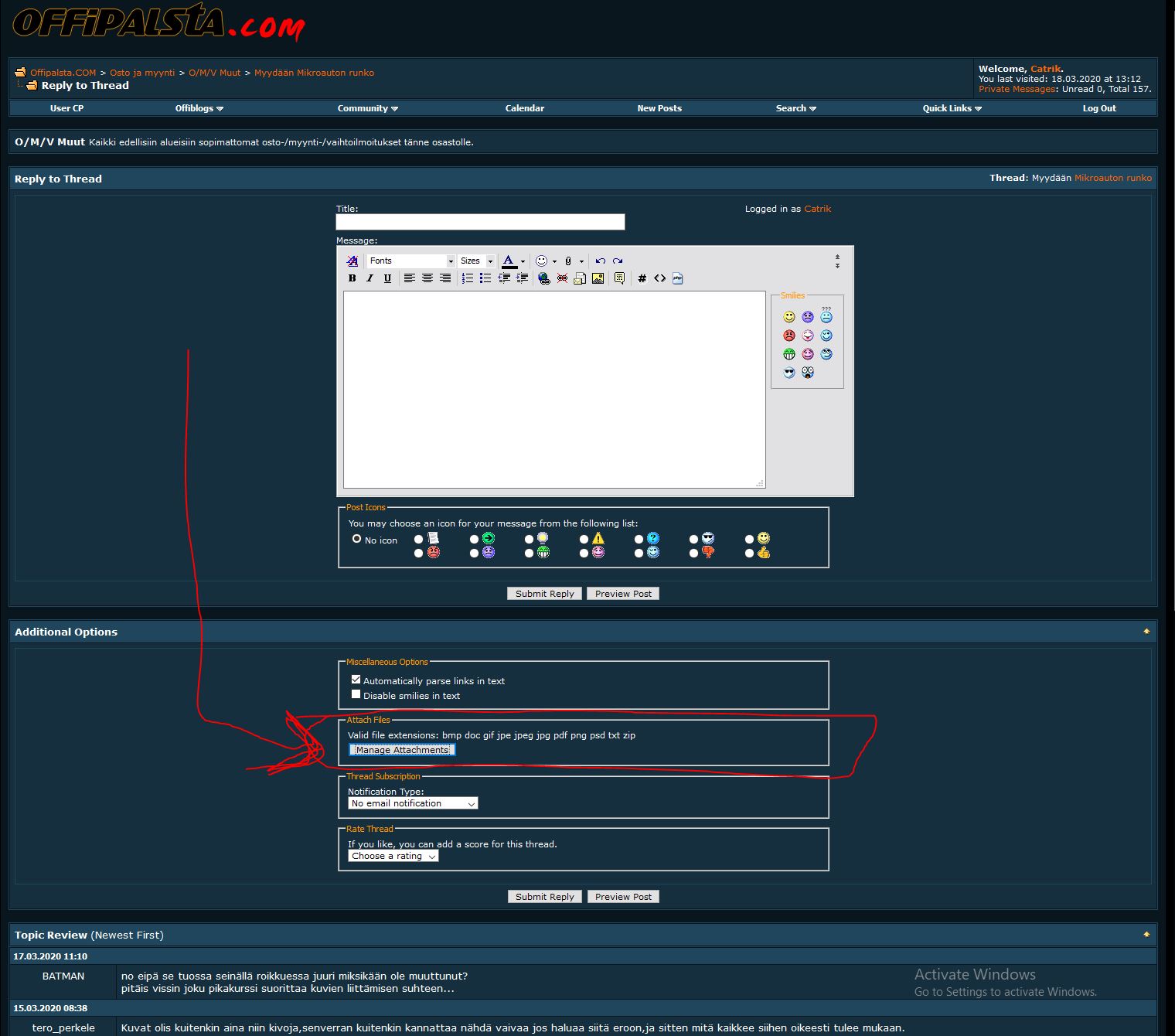
Task: Wrap selection in quote tags icon
Action: coord(619,278)
